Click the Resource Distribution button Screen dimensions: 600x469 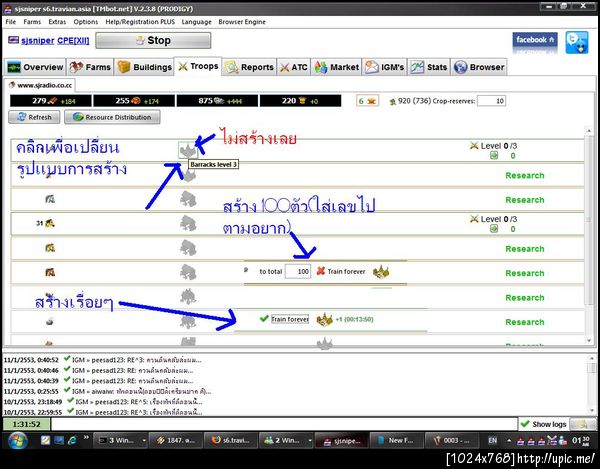tap(112, 117)
